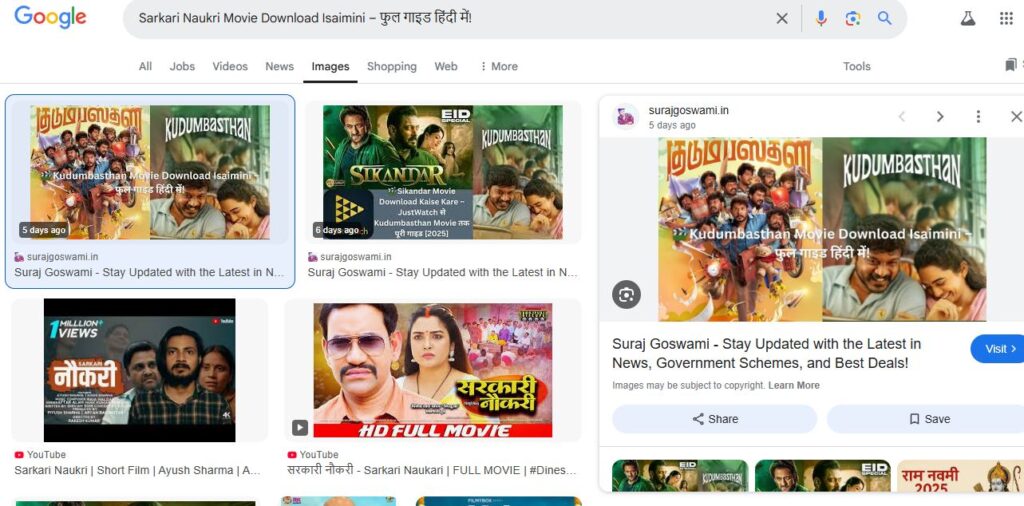Image resolution: width=1024 pixels, height=506 pixels.
Task: Click Suraj Goswami title under Kudumbasthan result
Action: tap(149, 272)
